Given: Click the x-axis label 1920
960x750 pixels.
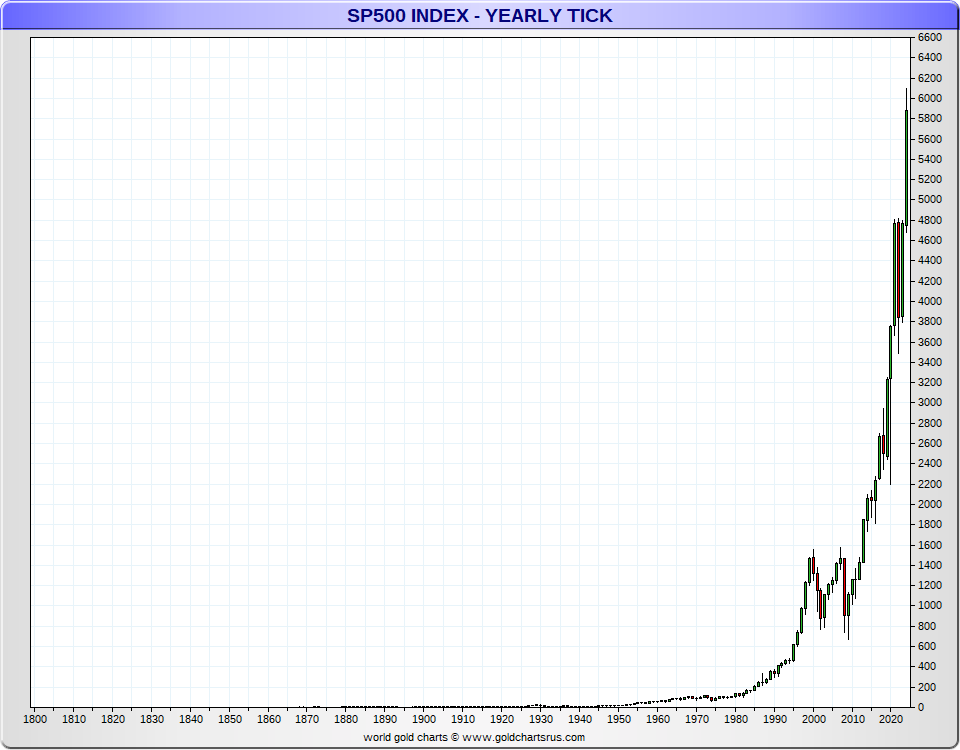Looking at the screenshot, I should click(x=502, y=719).
